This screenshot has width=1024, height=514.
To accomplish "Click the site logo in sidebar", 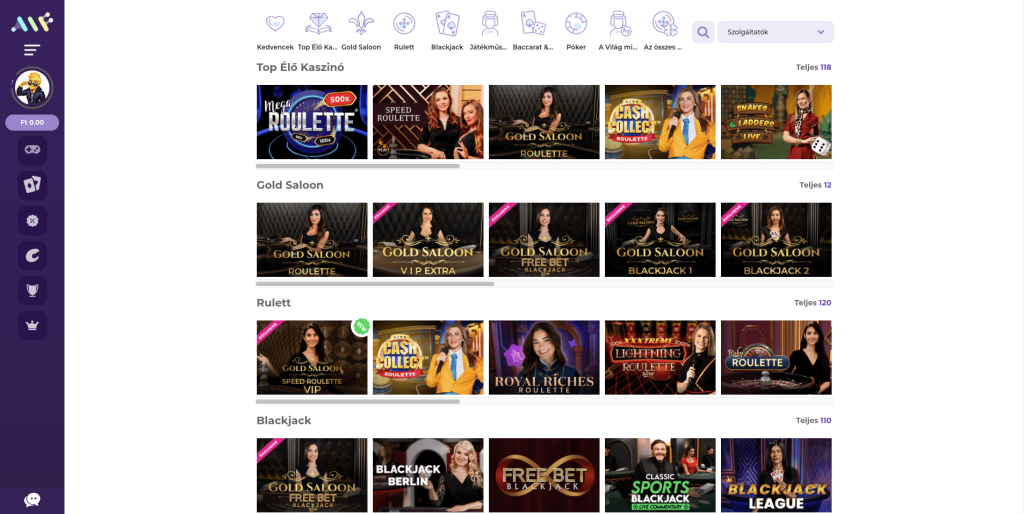I will 32,23.
